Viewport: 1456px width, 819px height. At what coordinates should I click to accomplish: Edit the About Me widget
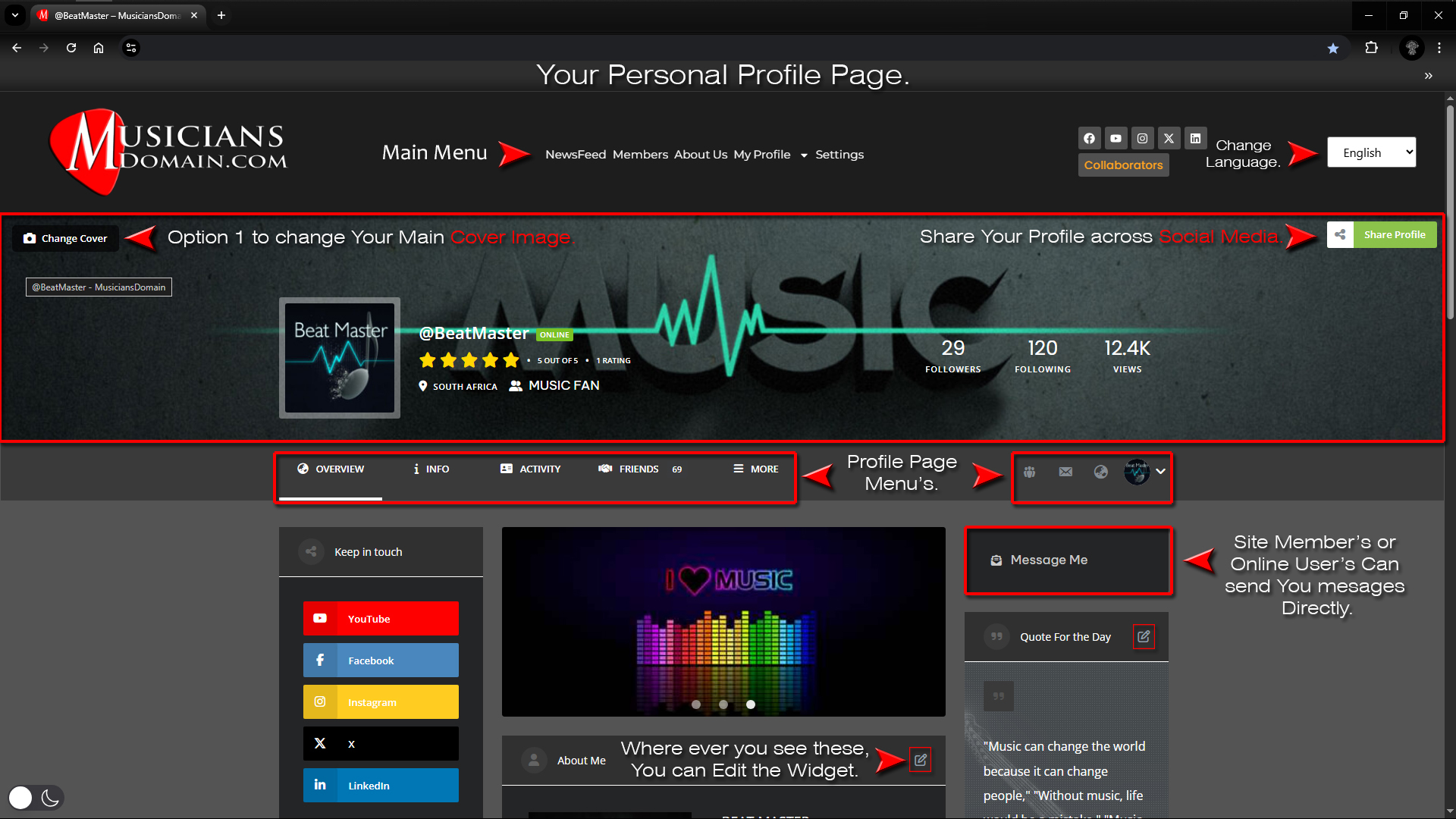pos(921,760)
